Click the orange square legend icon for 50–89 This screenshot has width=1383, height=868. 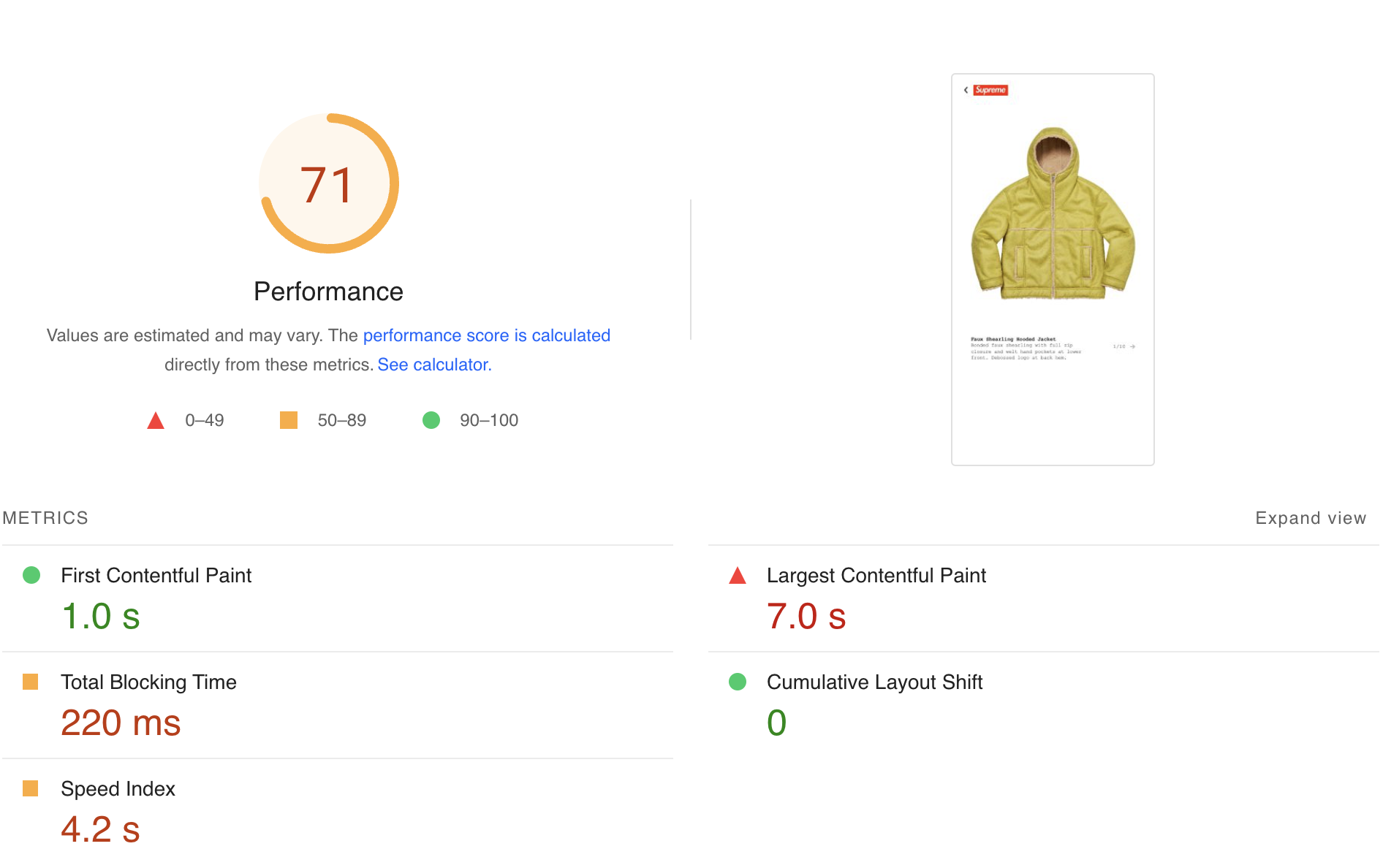tap(289, 420)
